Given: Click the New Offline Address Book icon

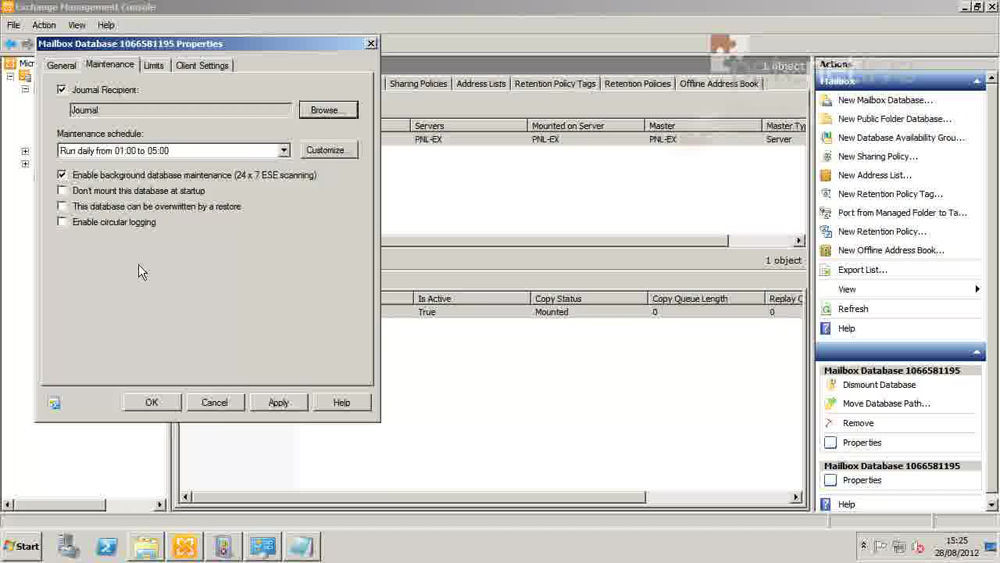Looking at the screenshot, I should pos(826,250).
